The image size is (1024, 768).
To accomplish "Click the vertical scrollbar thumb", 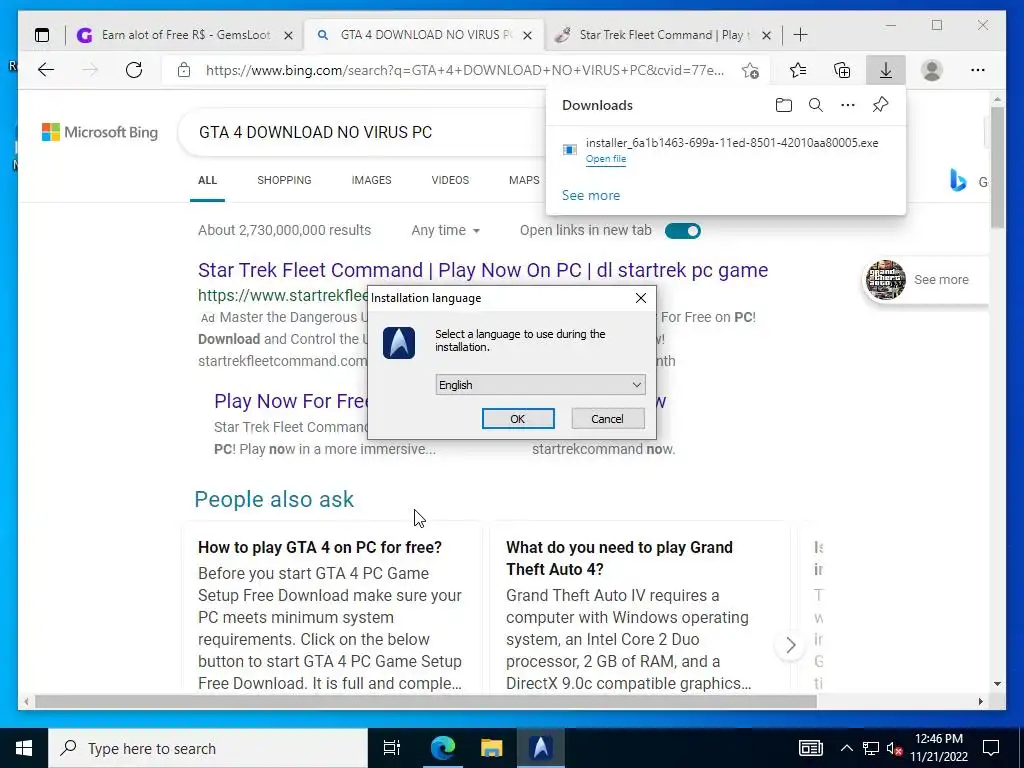I will (x=997, y=167).
